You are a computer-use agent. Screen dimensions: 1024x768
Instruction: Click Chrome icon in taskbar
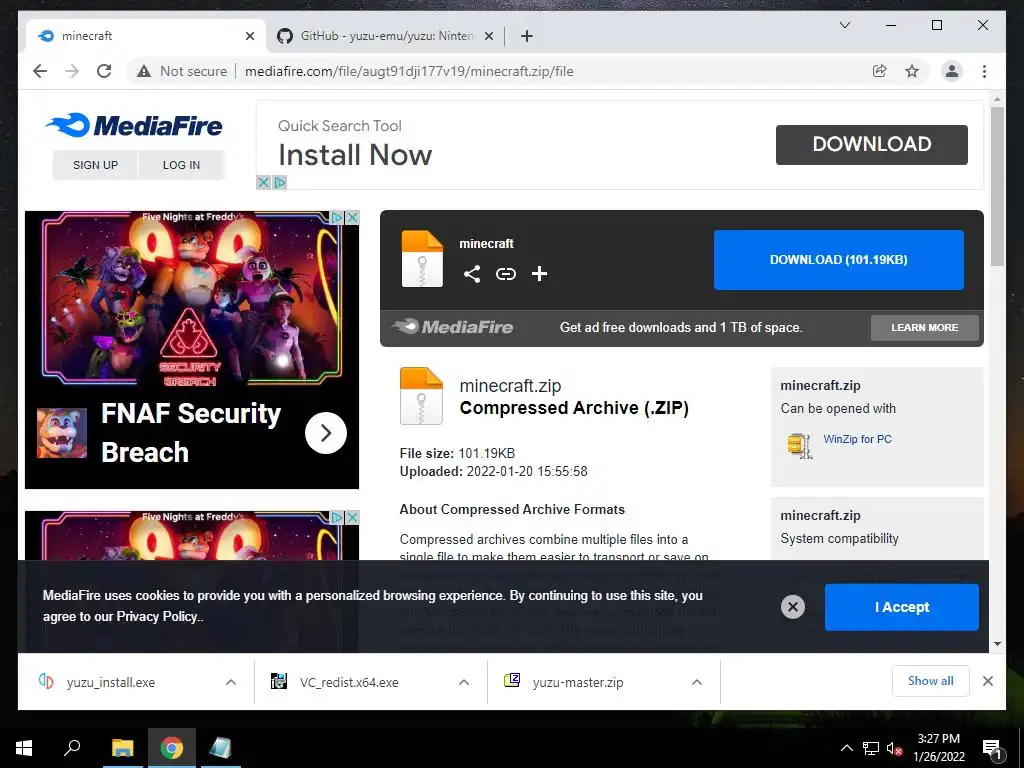(x=172, y=748)
